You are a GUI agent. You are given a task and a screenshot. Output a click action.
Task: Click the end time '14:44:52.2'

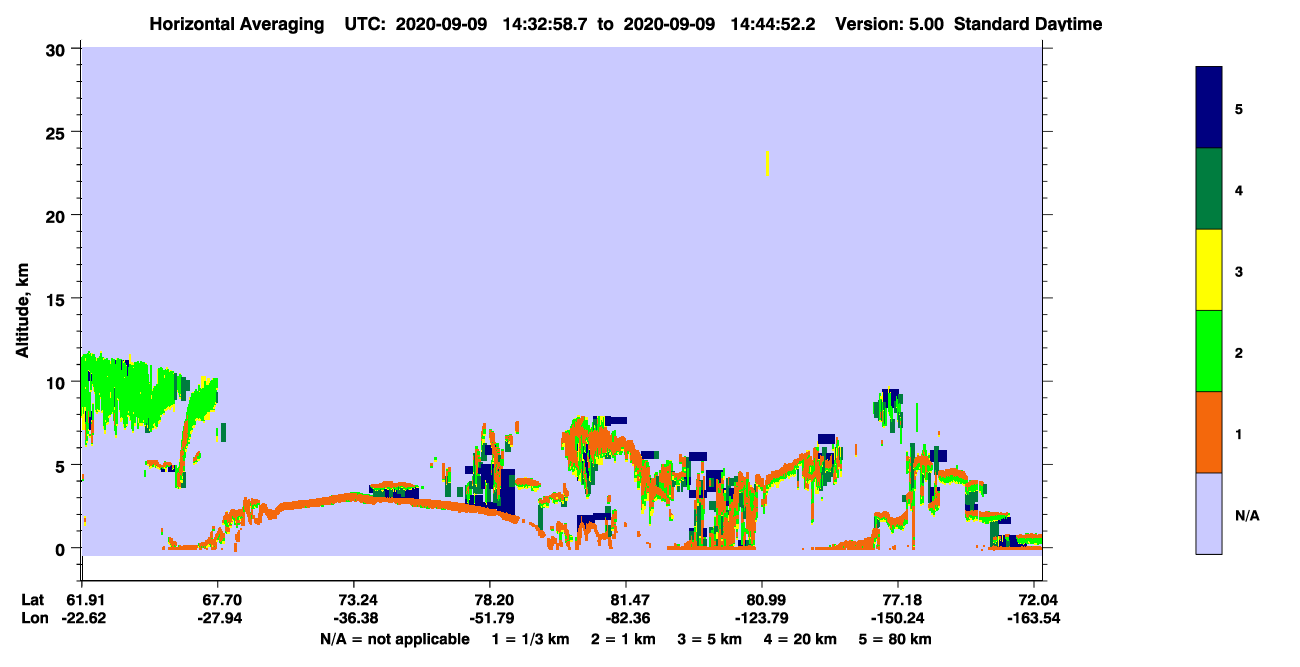[773, 24]
